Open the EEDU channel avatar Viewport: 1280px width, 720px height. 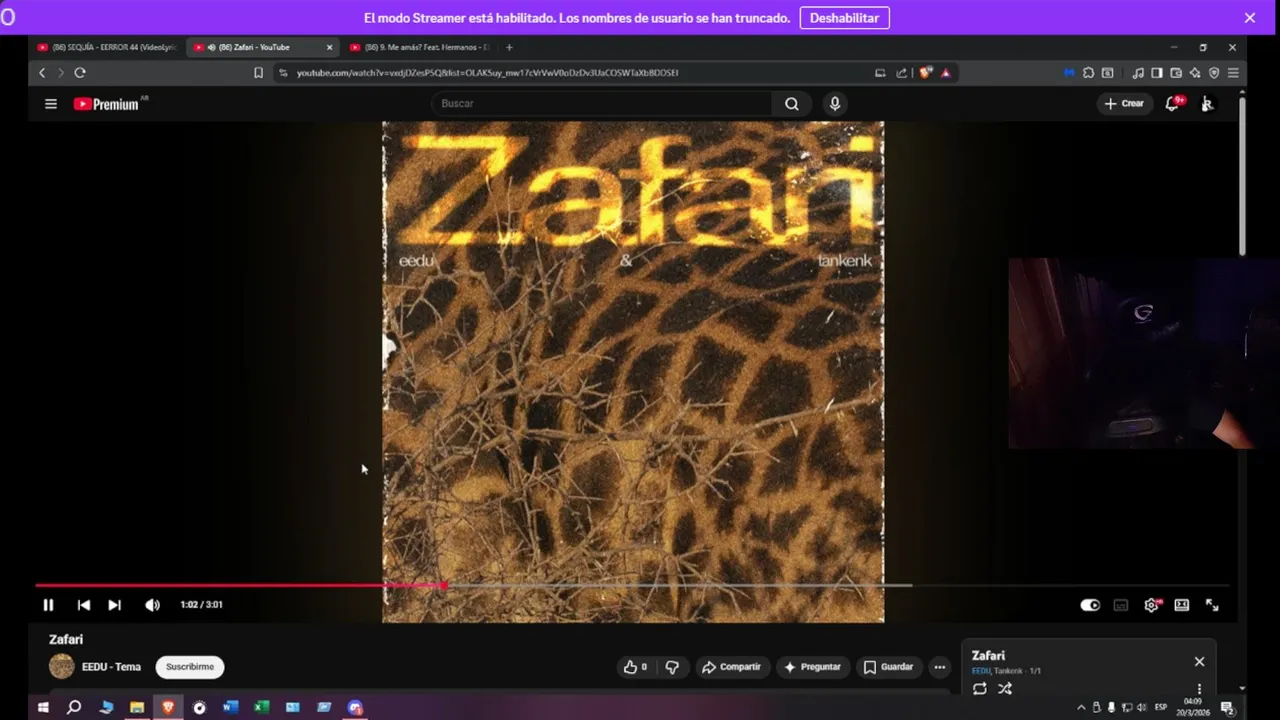coord(62,666)
